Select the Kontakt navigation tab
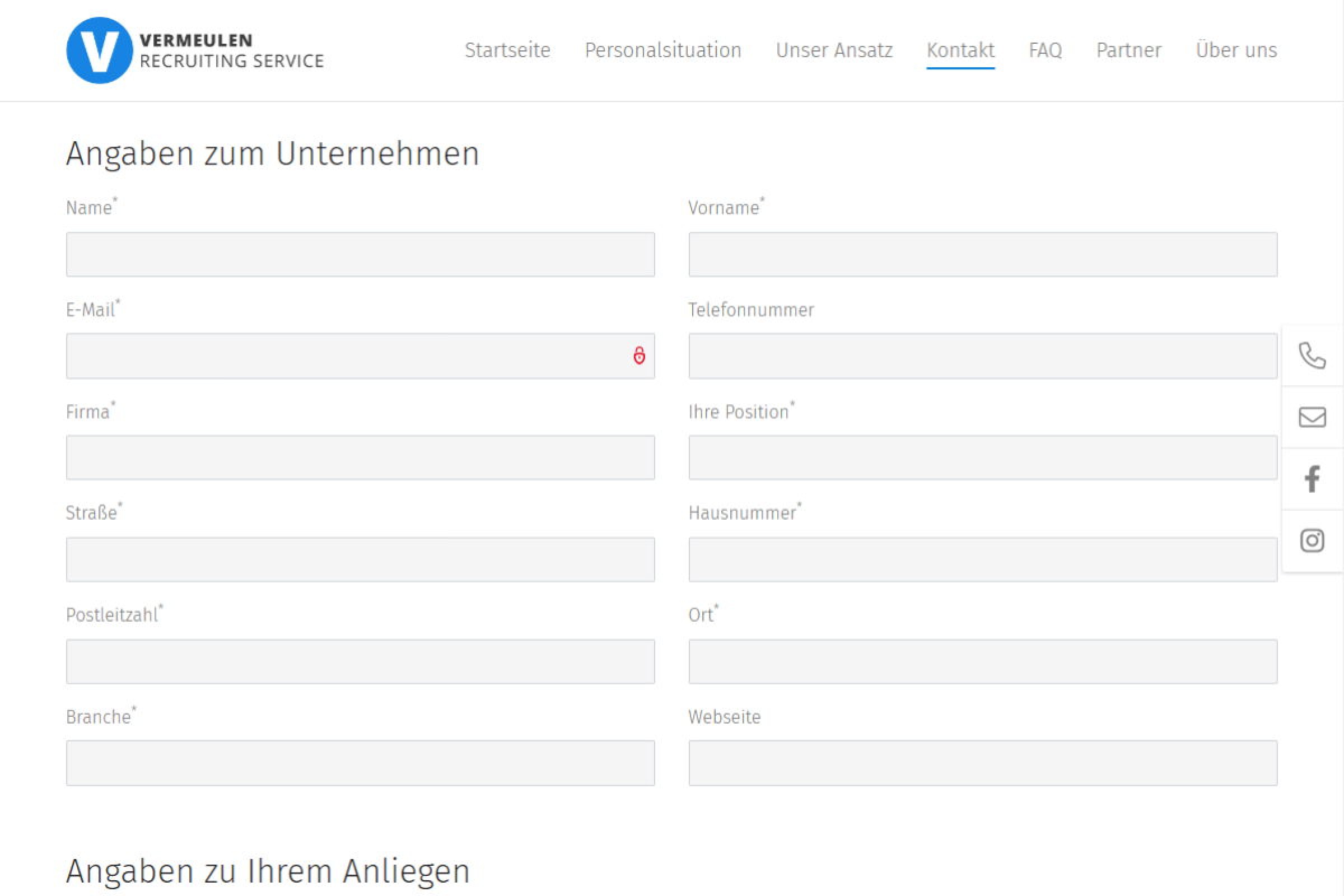The width and height of the screenshot is (1344, 896). (960, 50)
